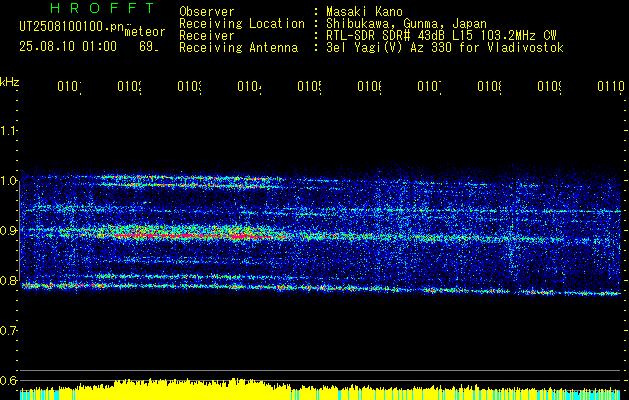Click the Observer label
This screenshot has width=629, height=400.
coord(207,11)
